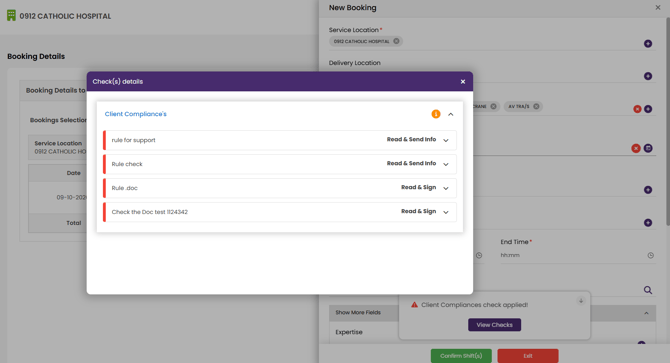
Task: Click the green hospital building icon
Action: [x=11, y=16]
